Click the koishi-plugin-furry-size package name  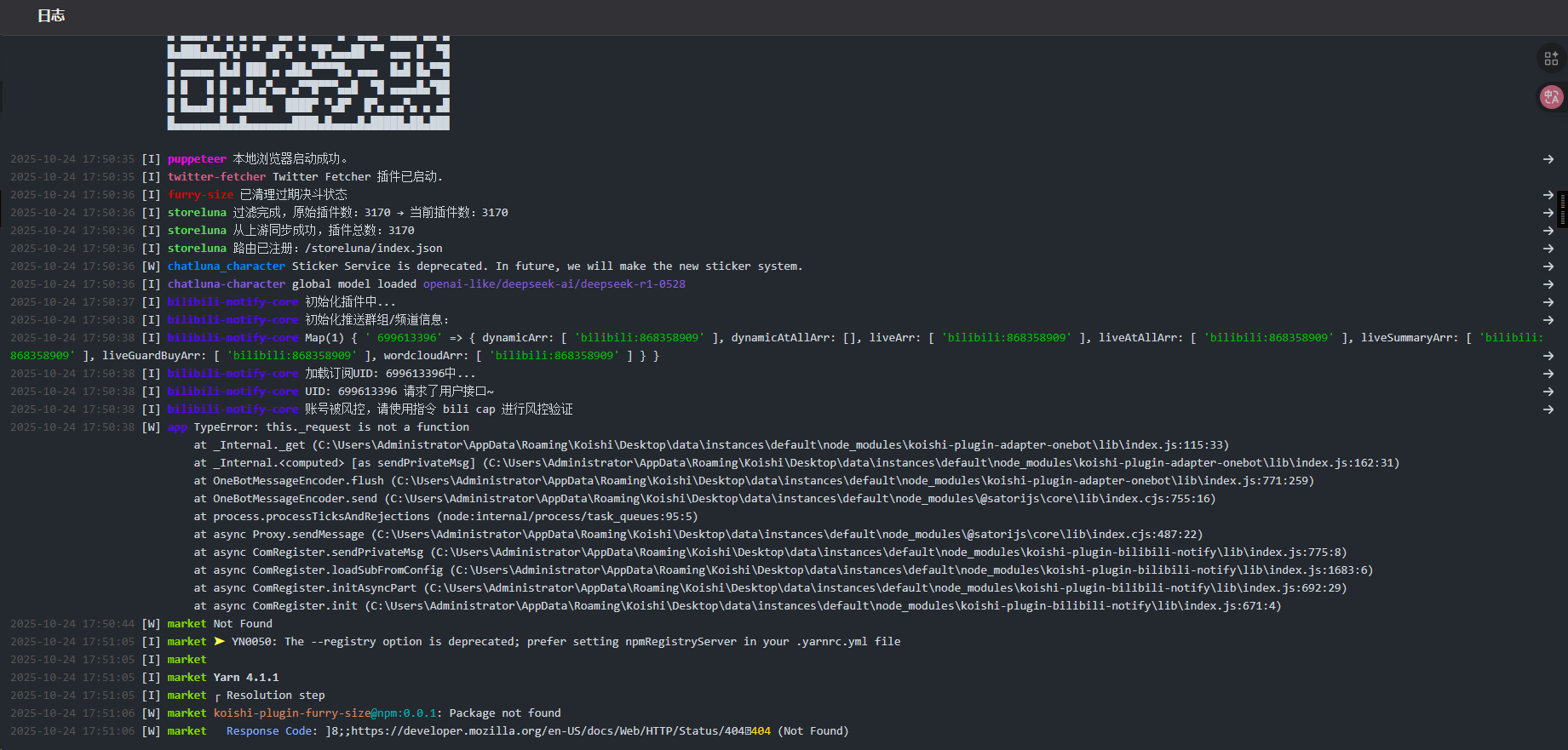[291, 713]
